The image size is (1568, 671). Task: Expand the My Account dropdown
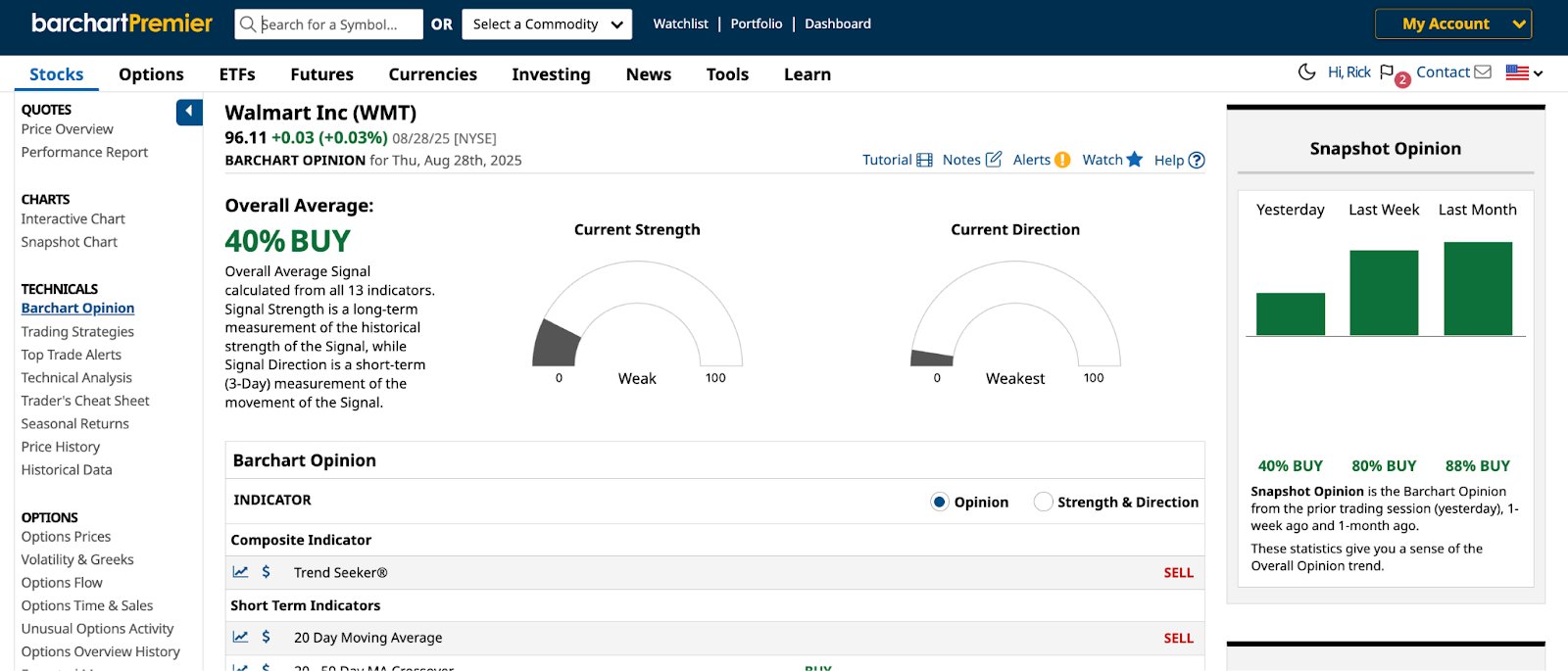[x=1453, y=24]
